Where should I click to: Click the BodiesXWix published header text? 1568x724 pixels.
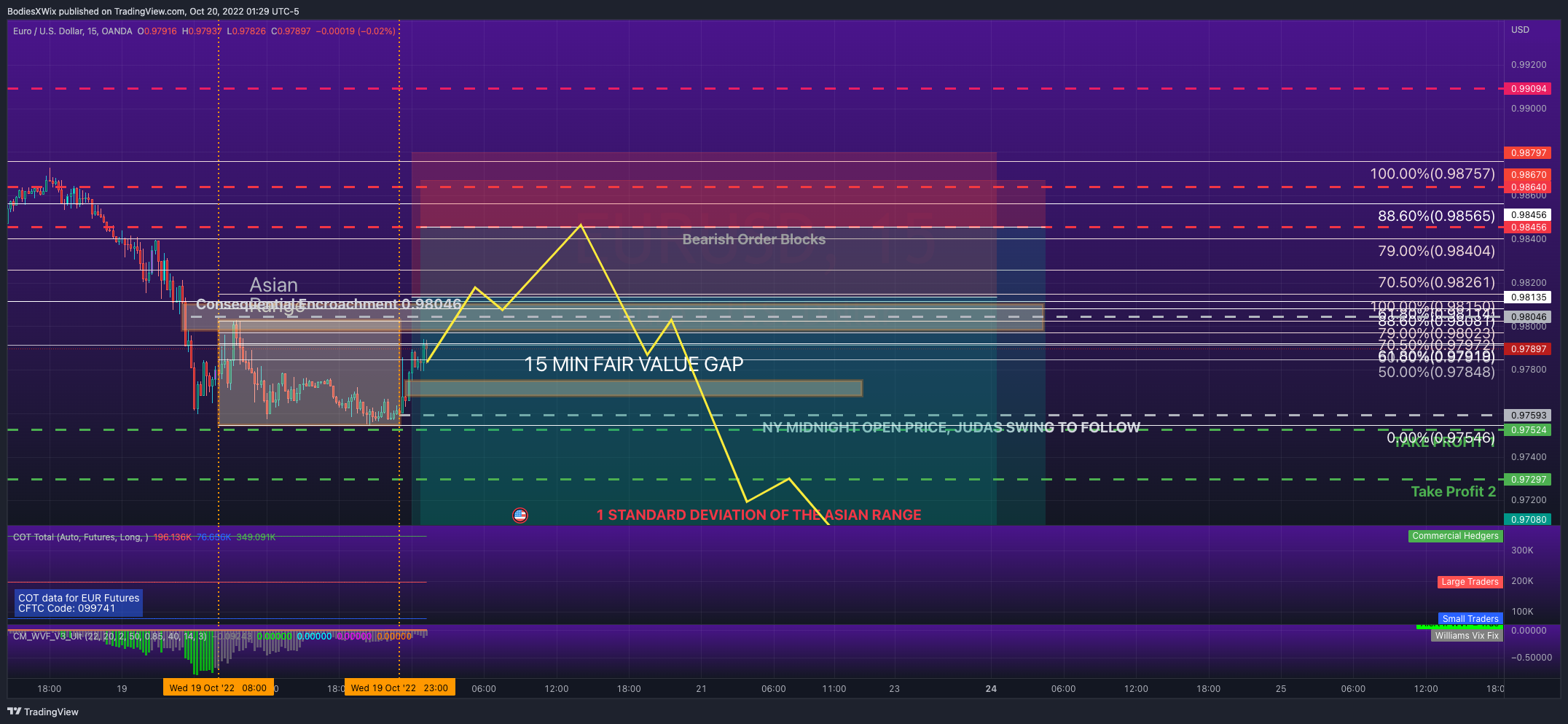(x=153, y=11)
